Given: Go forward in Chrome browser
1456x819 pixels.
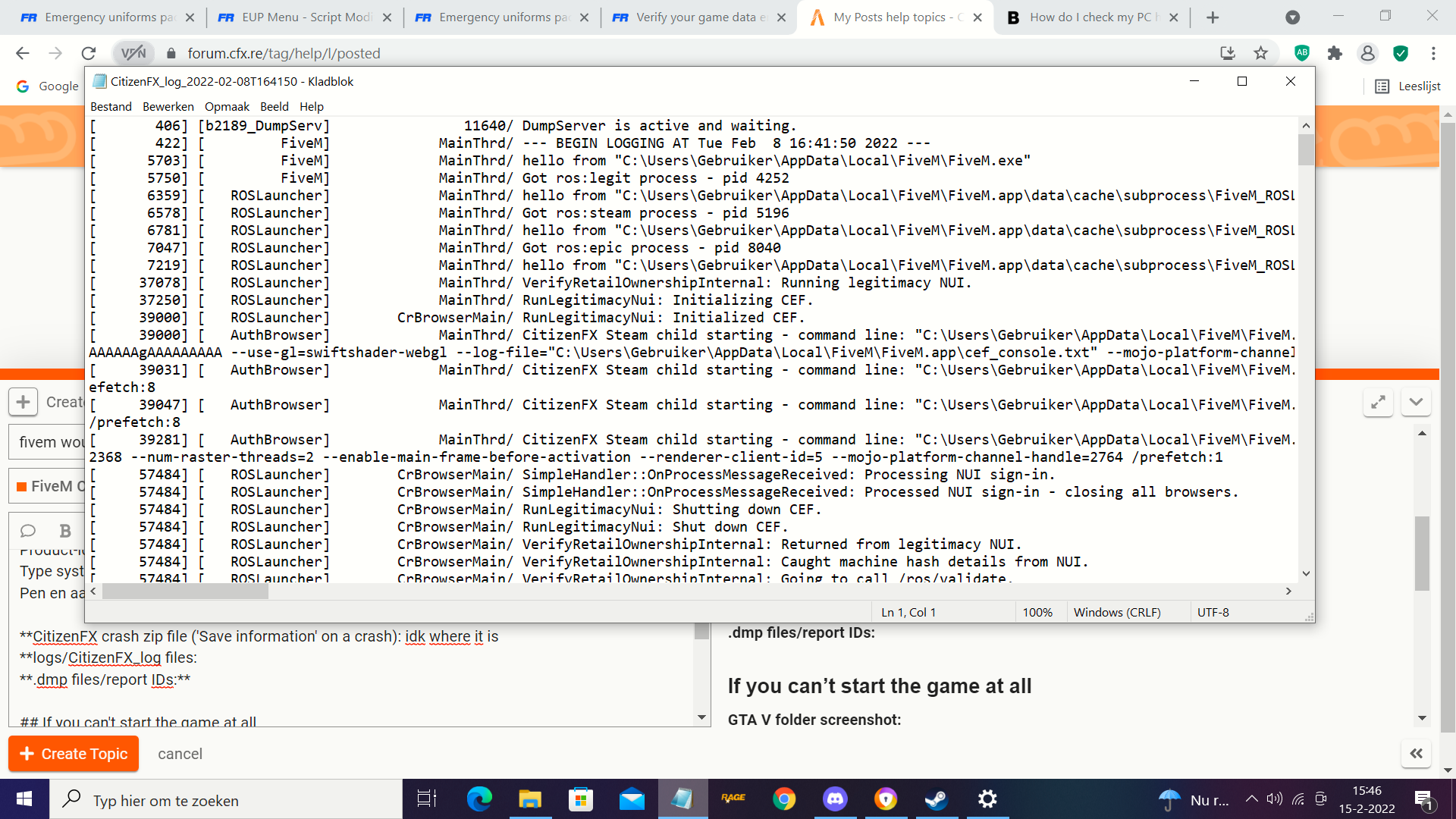Looking at the screenshot, I should (55, 53).
